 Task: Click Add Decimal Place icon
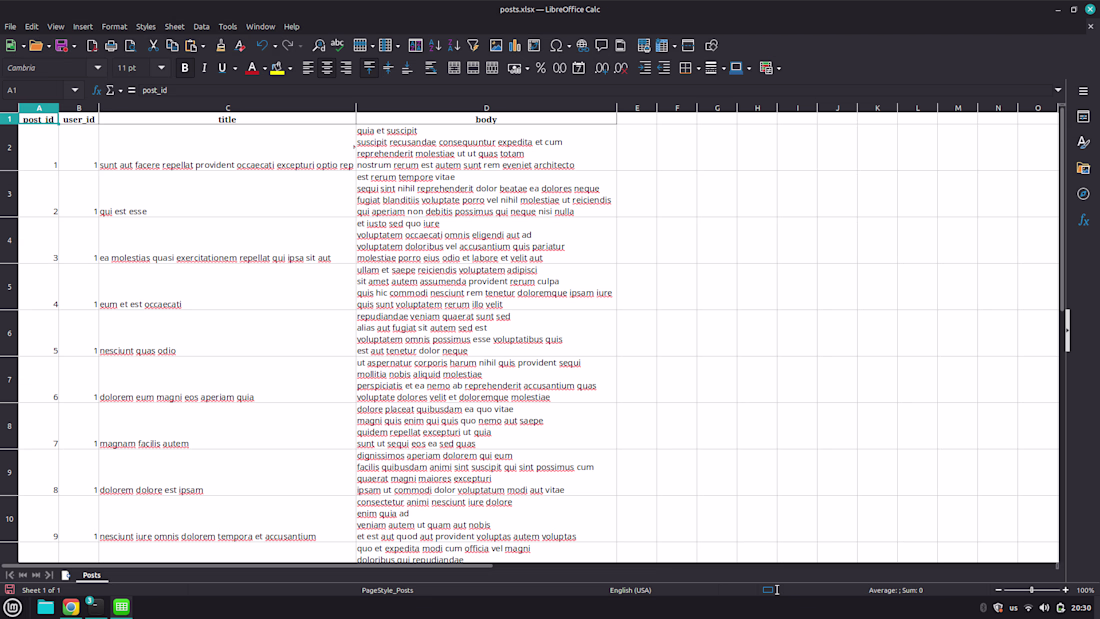(x=602, y=68)
